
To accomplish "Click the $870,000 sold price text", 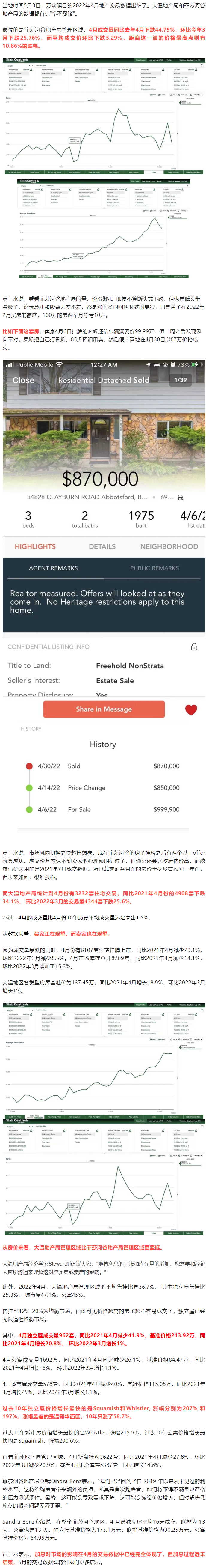I will coord(100,478).
